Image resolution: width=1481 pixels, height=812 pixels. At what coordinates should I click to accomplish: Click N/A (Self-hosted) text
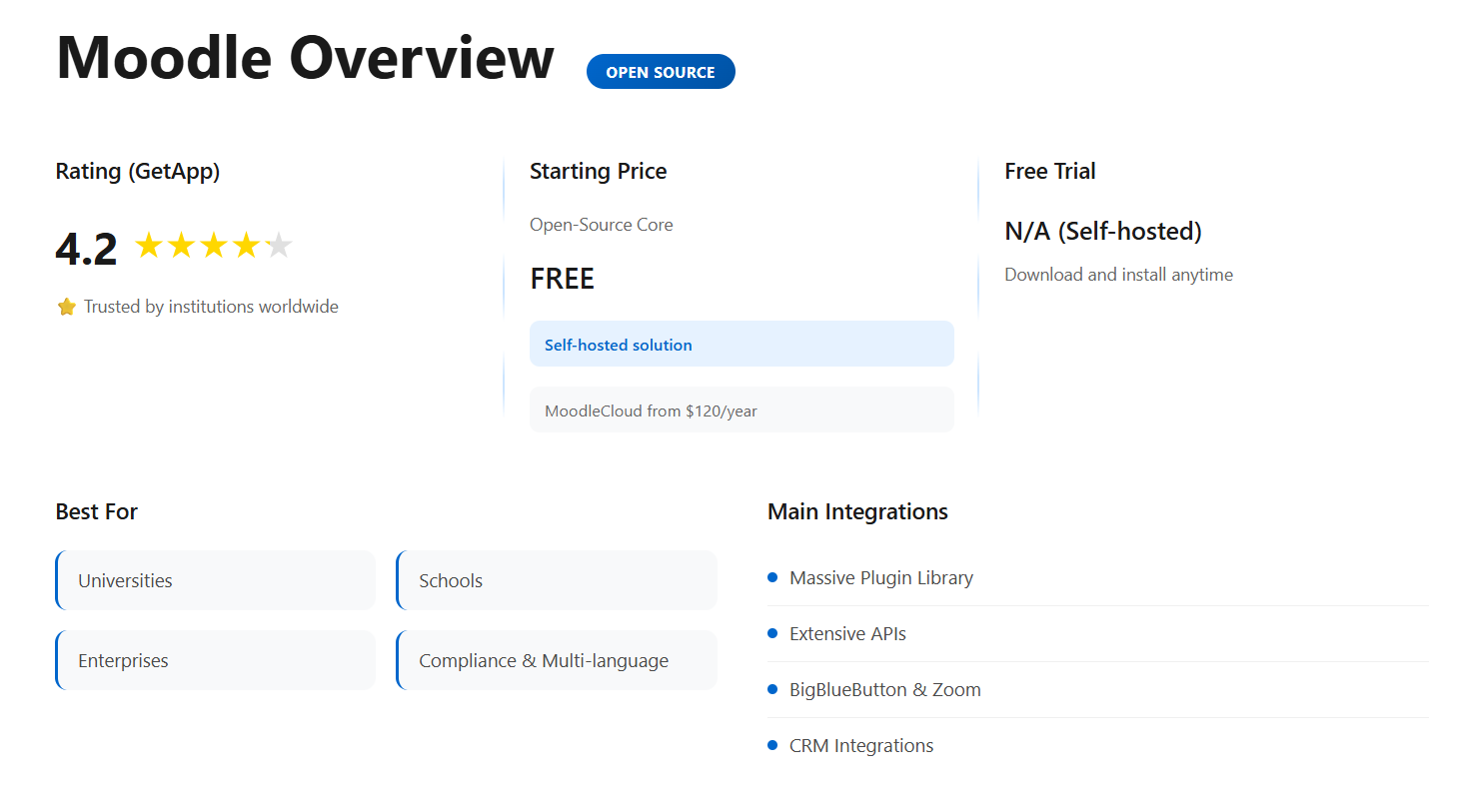(1103, 232)
